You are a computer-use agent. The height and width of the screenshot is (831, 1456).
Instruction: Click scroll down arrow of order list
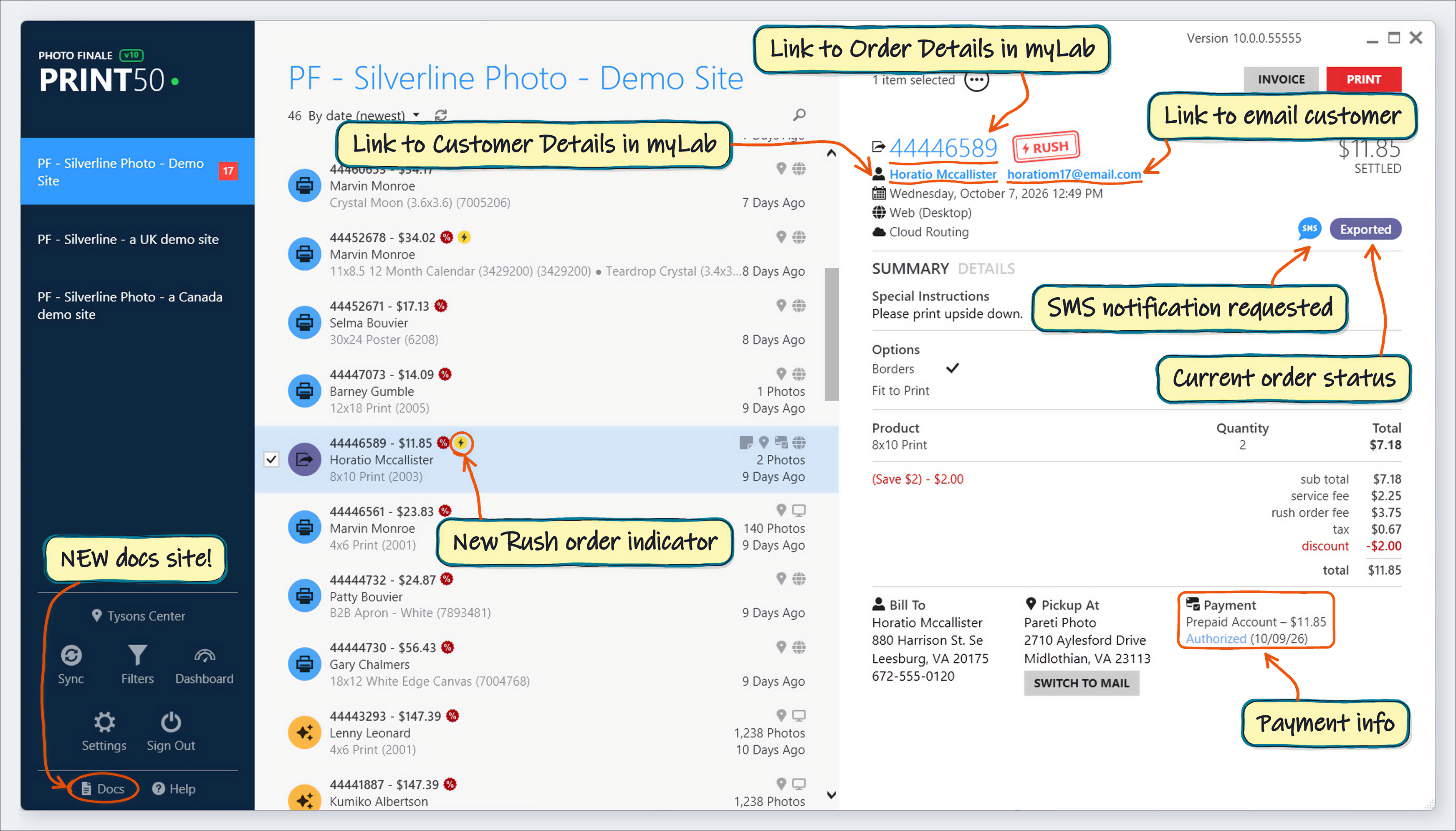click(x=831, y=795)
